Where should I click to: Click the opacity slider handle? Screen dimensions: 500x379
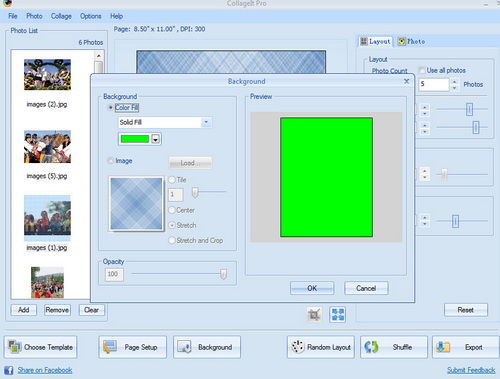pos(223,274)
